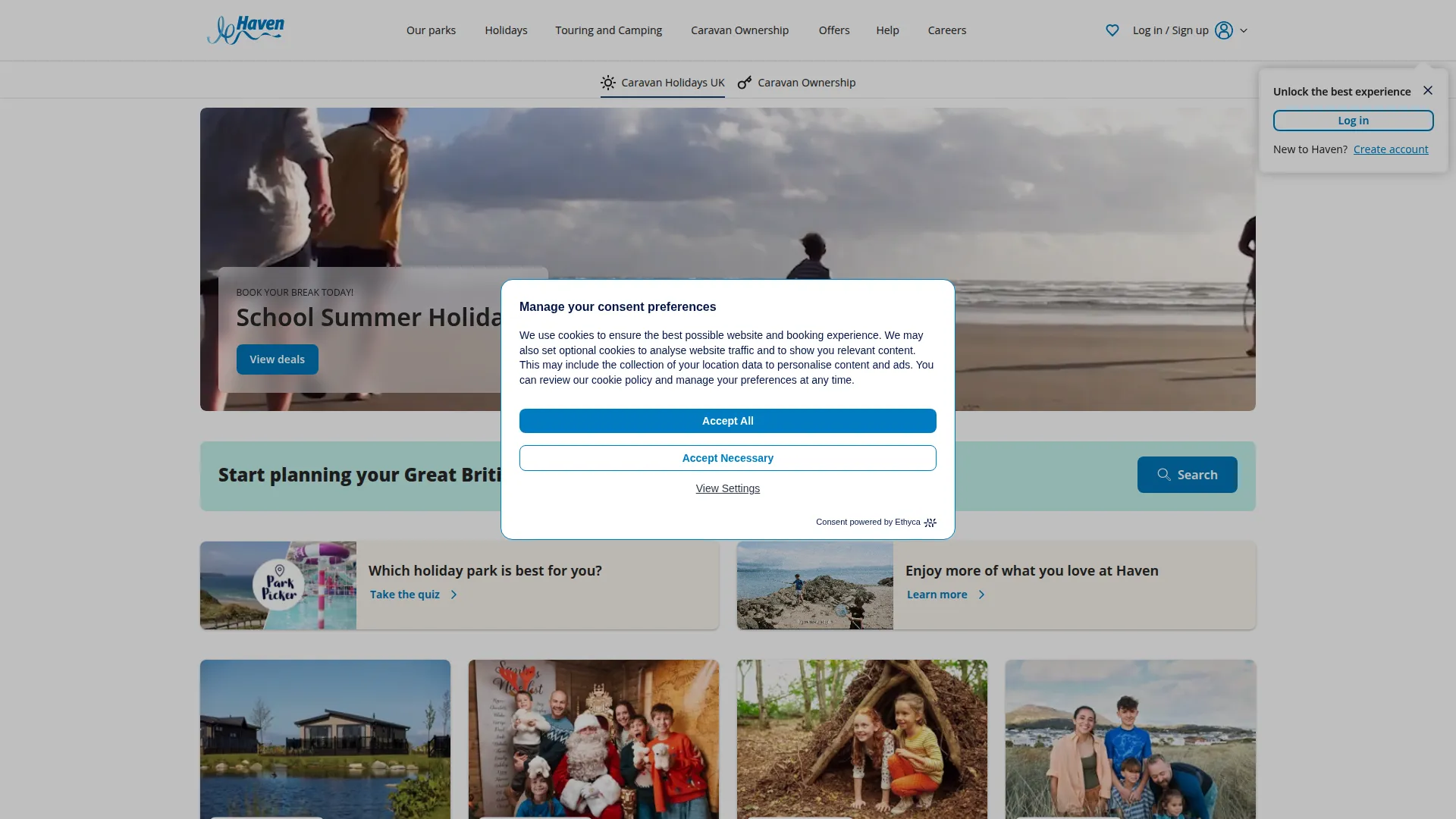Open the family on dunes thumbnail
This screenshot has height=819, width=1456.
[1130, 739]
